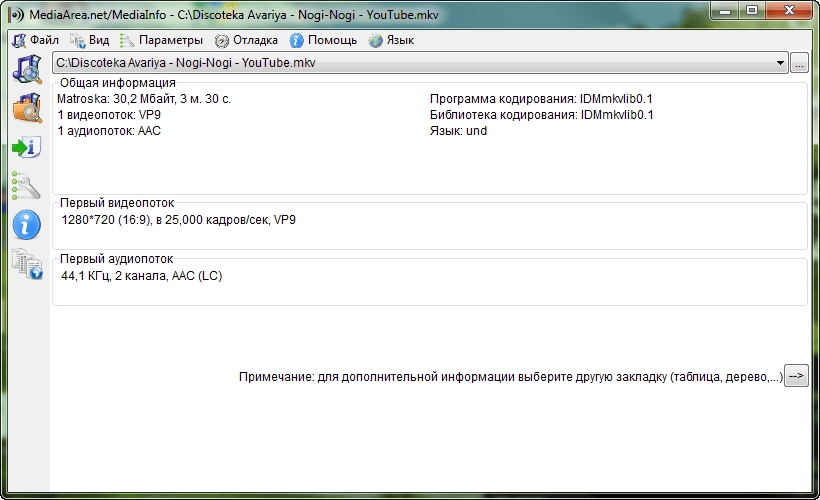Screen dimensions: 820x500
Task: Select the file path combo box field
Action: click(x=420, y=63)
